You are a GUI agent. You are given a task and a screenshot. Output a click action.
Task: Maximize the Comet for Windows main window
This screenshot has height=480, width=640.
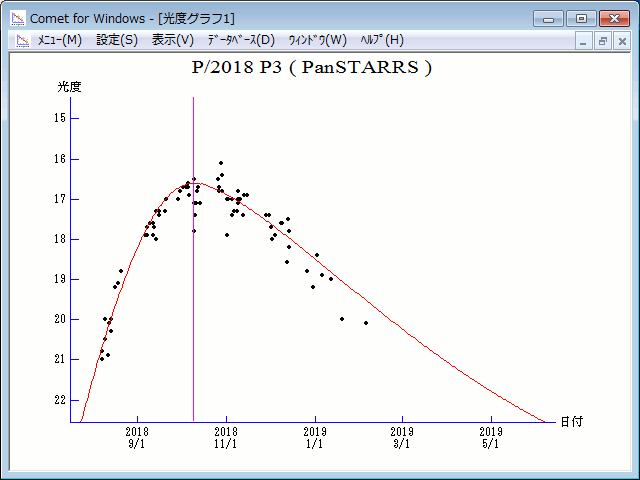579,18
